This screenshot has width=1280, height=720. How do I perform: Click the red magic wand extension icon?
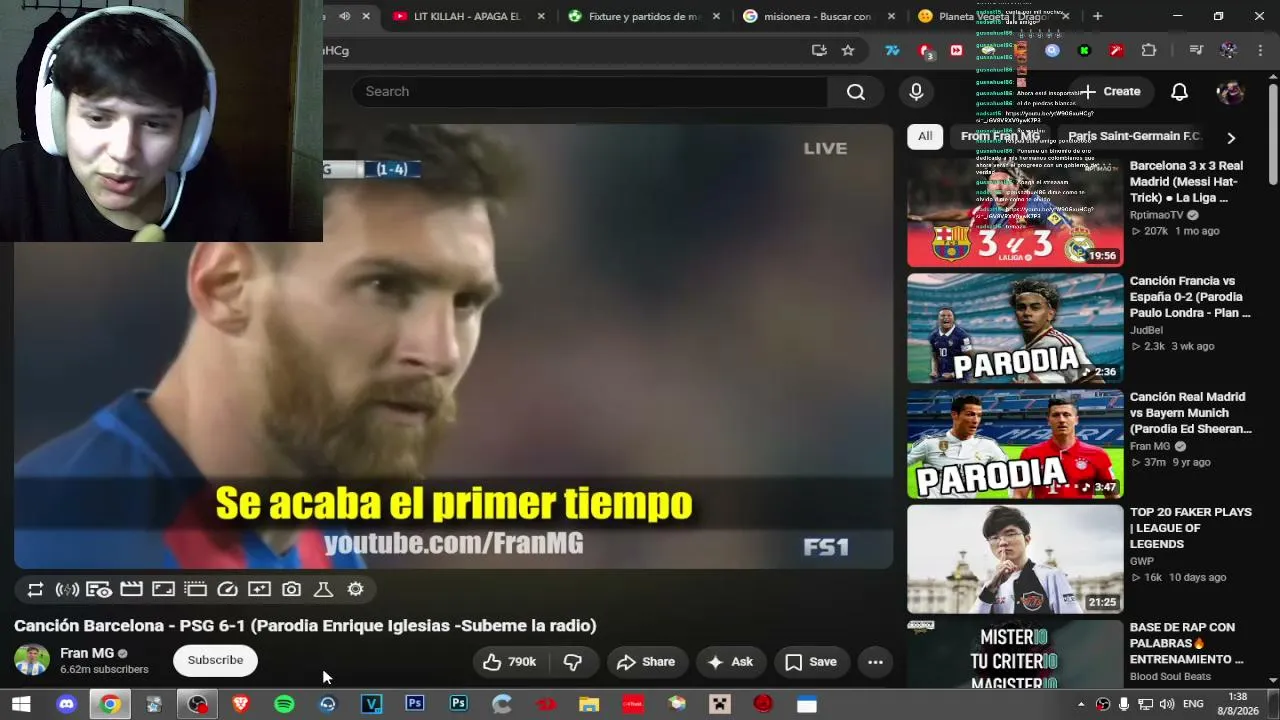point(1116,50)
